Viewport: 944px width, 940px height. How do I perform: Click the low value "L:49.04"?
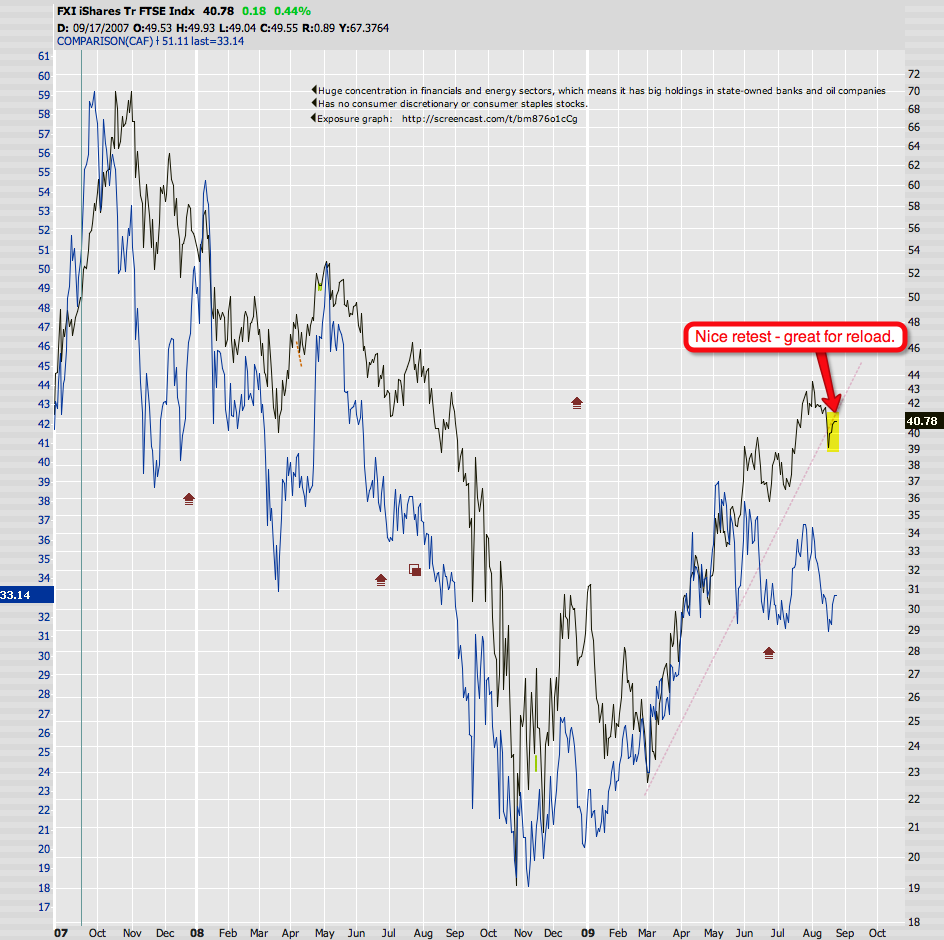click(x=237, y=28)
